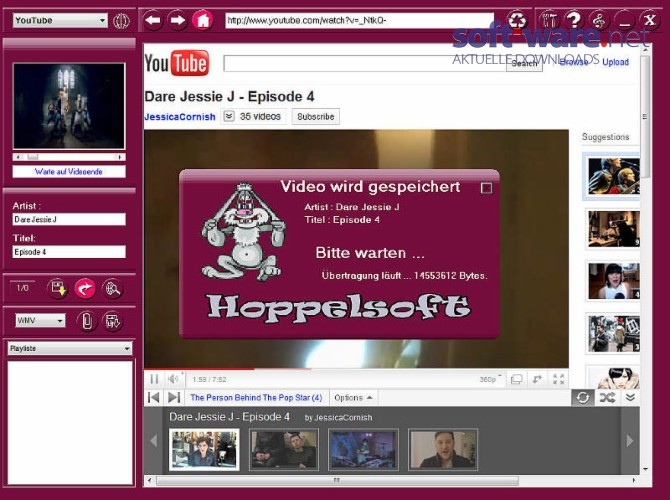This screenshot has width=670, height=500.
Task: Close the 'Video wird gespeichert' dialog
Action: (486, 188)
